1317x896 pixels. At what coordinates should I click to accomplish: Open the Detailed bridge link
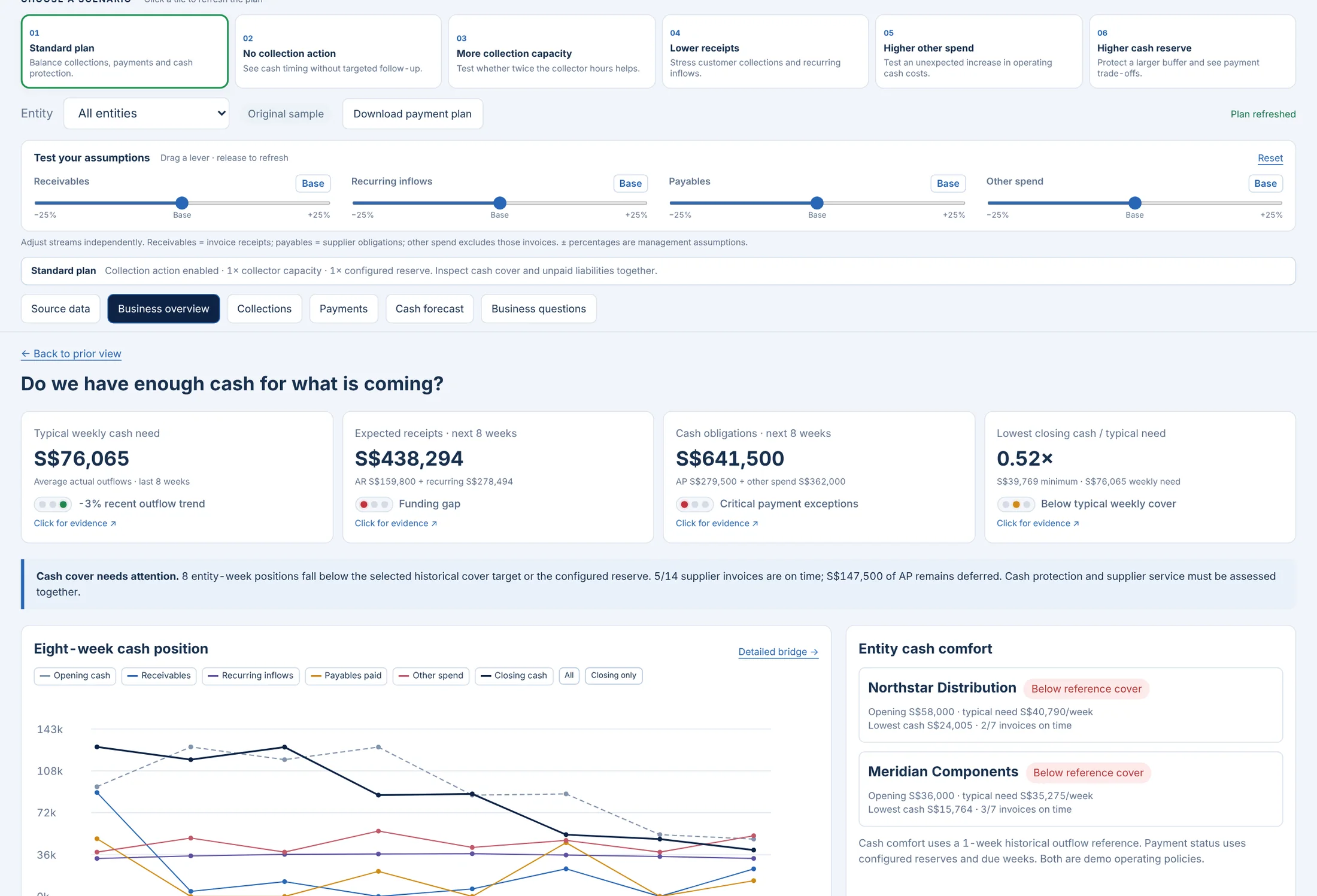click(778, 652)
